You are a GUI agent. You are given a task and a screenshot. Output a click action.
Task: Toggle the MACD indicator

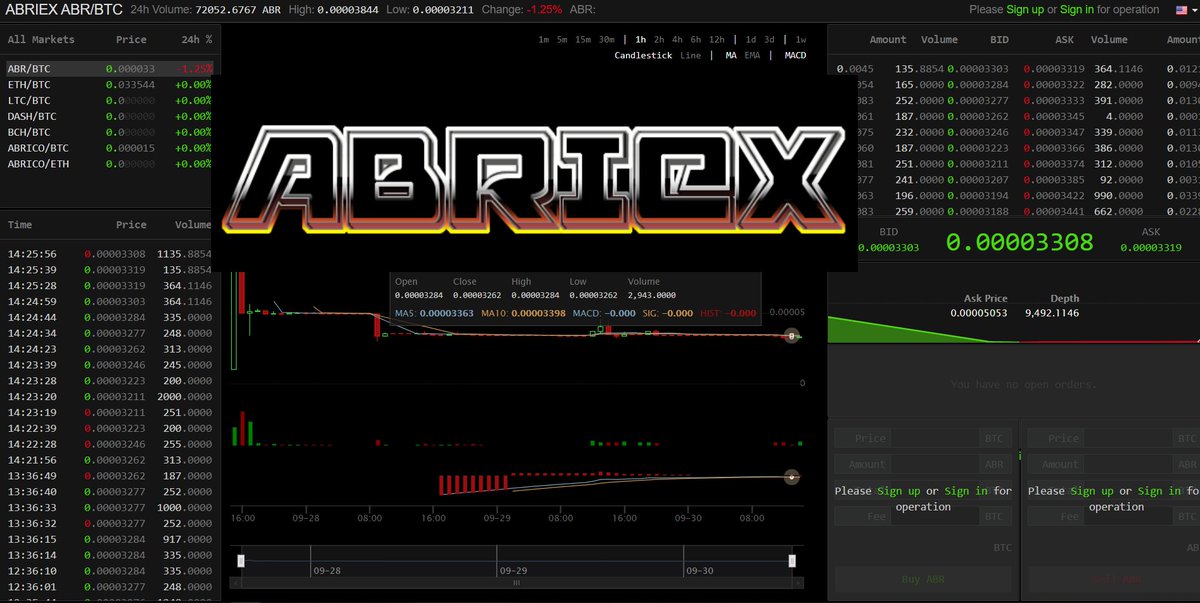pyautogui.click(x=795, y=56)
